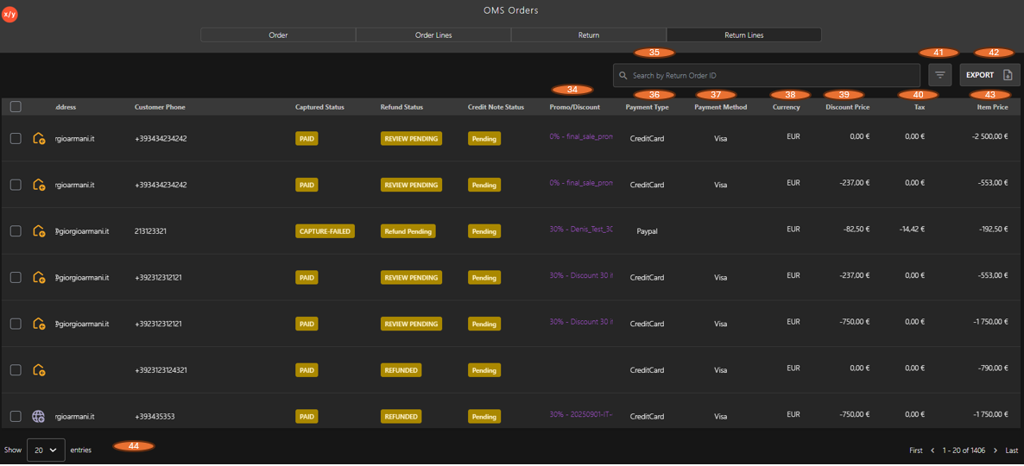Viewport: 1024px width, 466px height.
Task: Click the phone number +3923123124321
Action: (161, 370)
